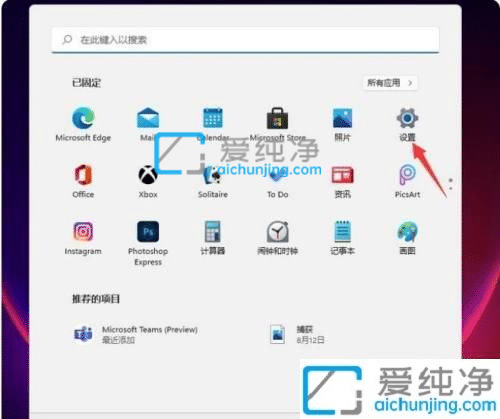Screen dimensions: 500x419
Task: Launch Solitaire game
Action: [213, 181]
